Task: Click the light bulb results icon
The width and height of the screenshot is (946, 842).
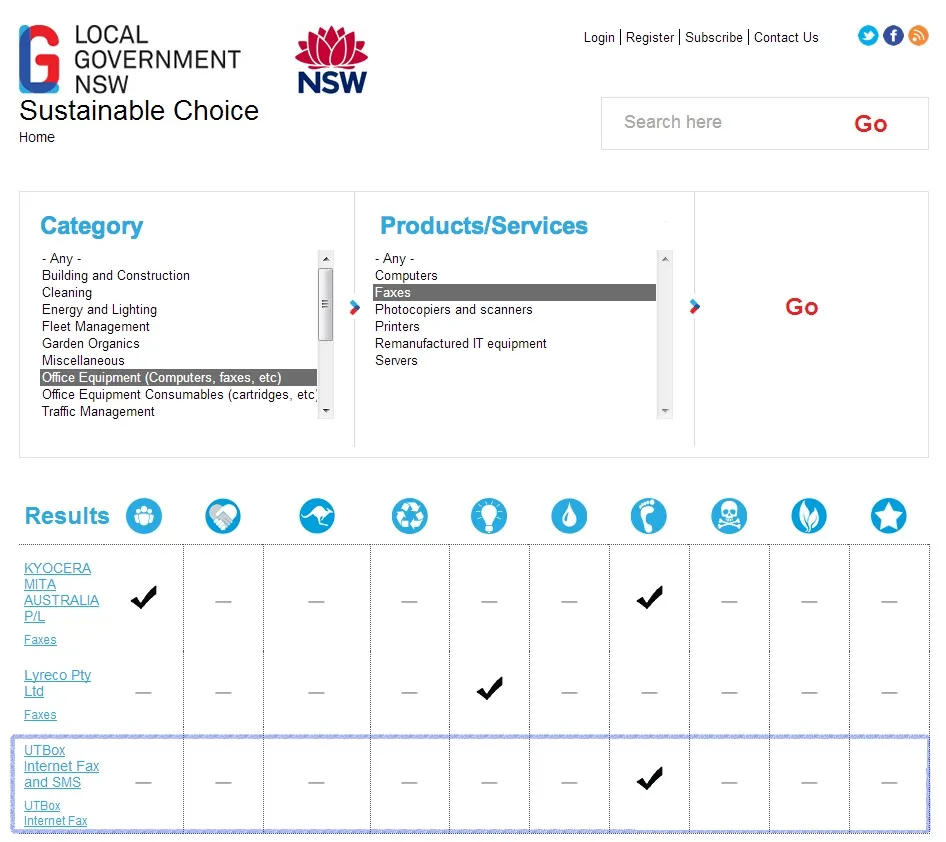Action: [x=489, y=516]
